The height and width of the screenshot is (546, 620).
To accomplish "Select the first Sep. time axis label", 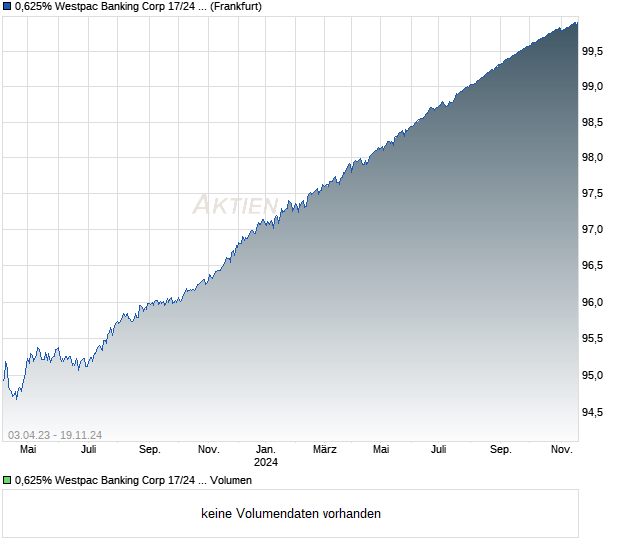I will pyautogui.click(x=150, y=450).
